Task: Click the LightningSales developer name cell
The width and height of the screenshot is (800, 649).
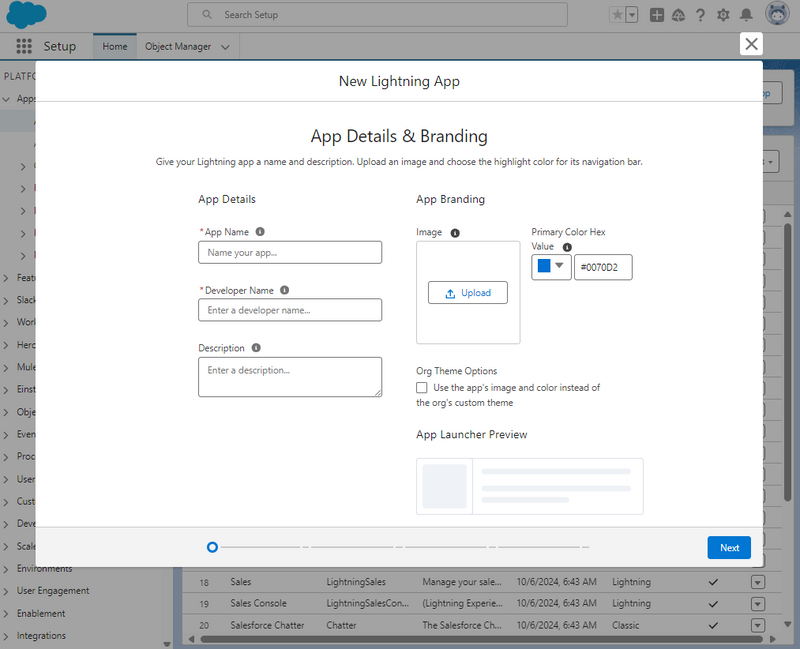Action: tap(356, 582)
